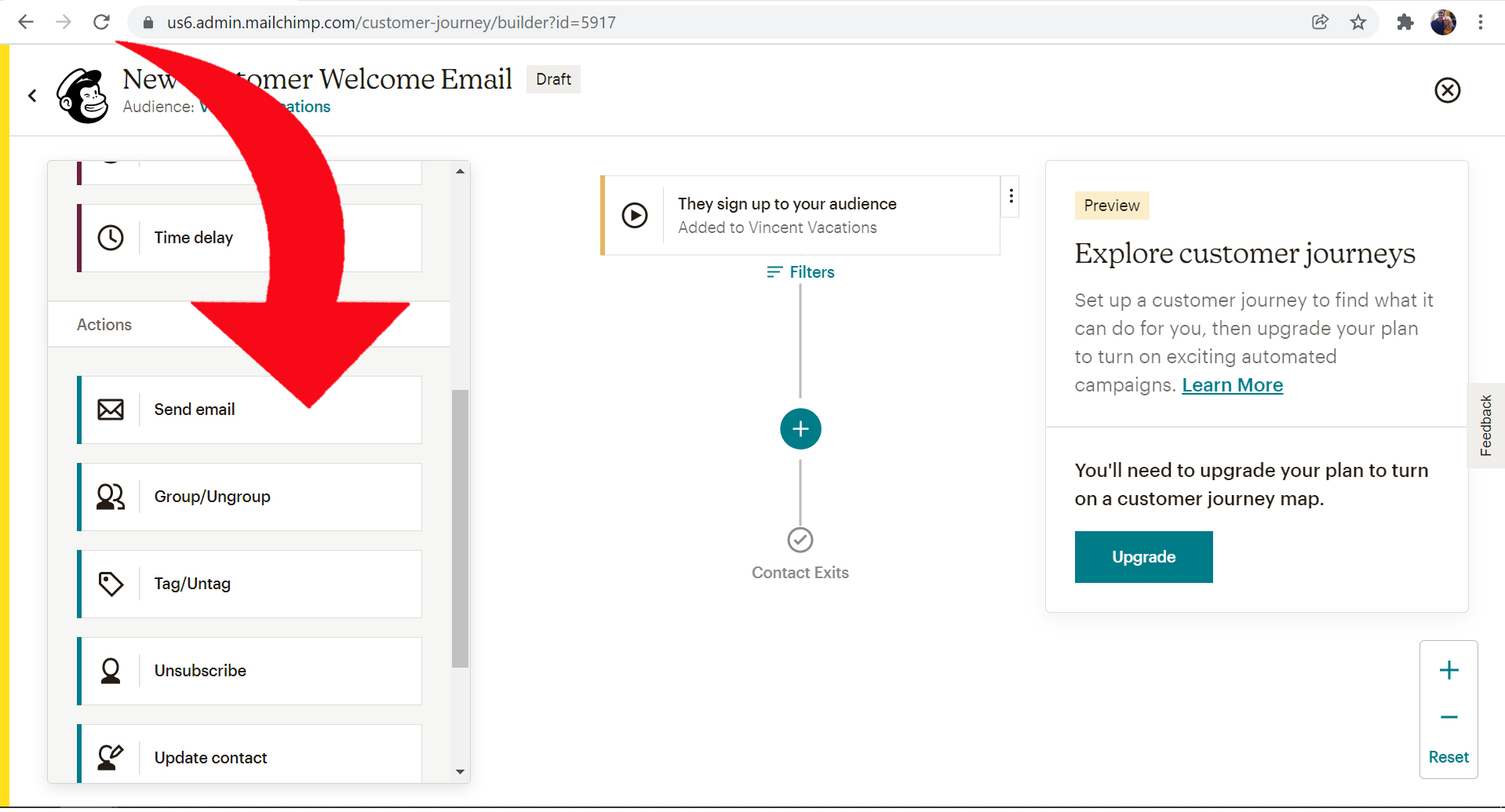Viewport: 1505px width, 812px height.
Task: Click the Send email envelope icon
Action: pos(111,410)
